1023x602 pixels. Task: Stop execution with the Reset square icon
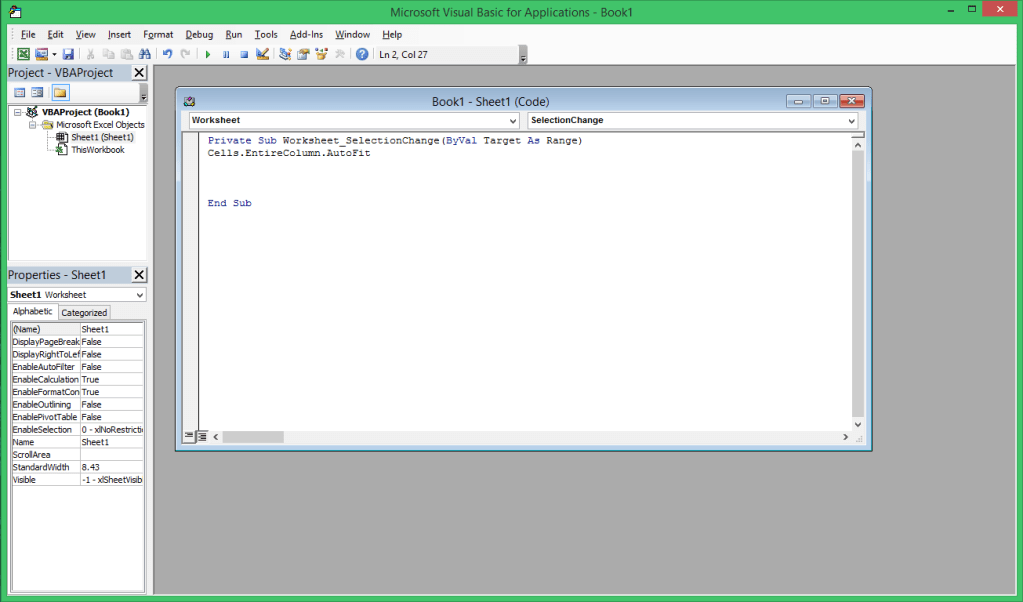click(x=244, y=54)
